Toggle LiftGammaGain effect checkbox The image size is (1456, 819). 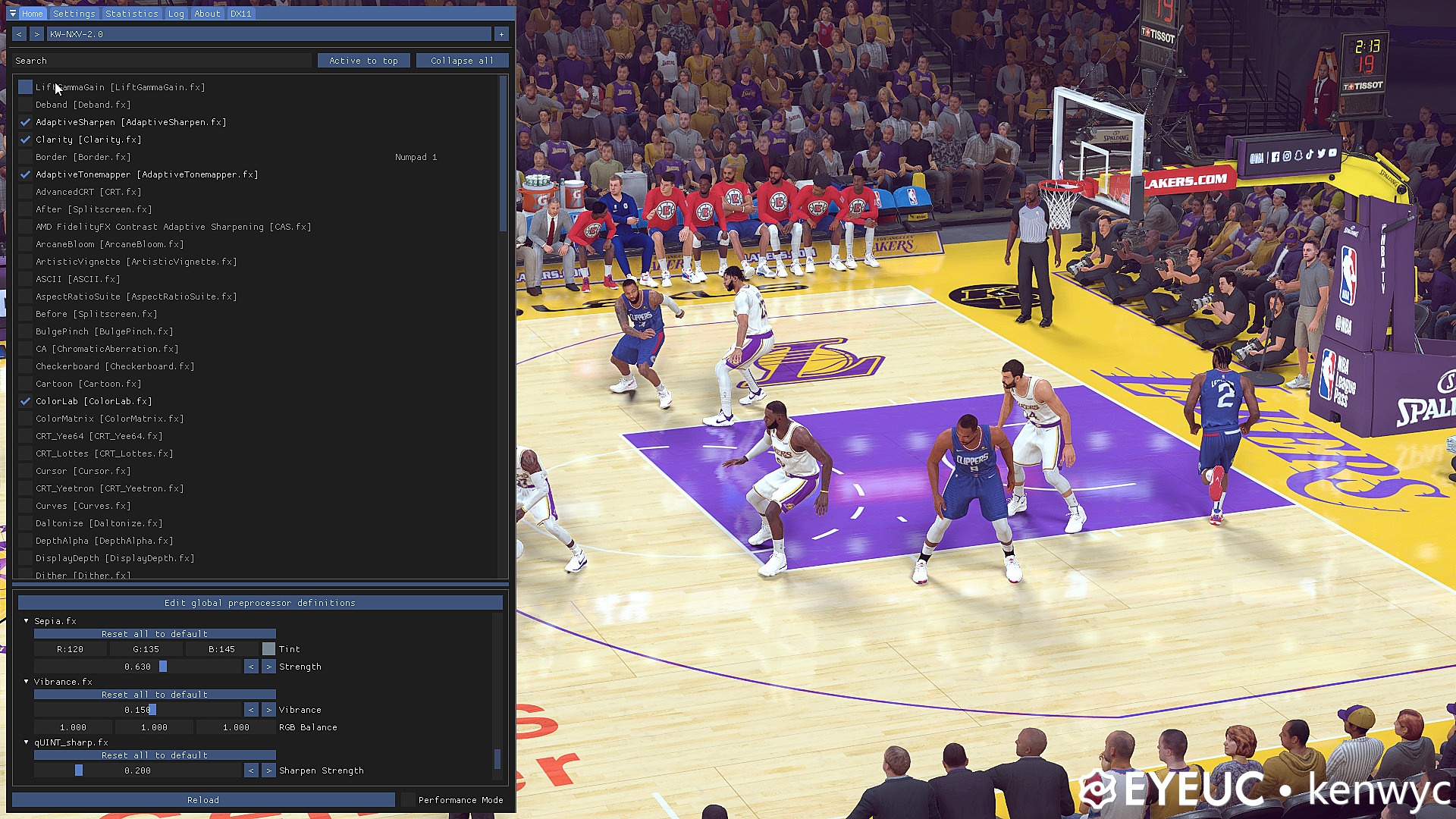click(x=25, y=87)
